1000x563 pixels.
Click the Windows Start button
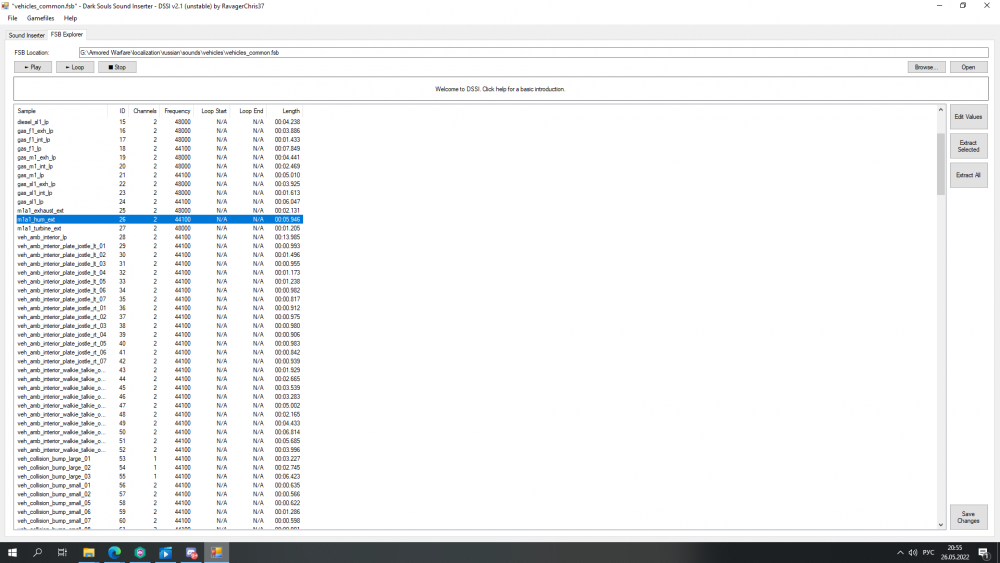point(13,552)
